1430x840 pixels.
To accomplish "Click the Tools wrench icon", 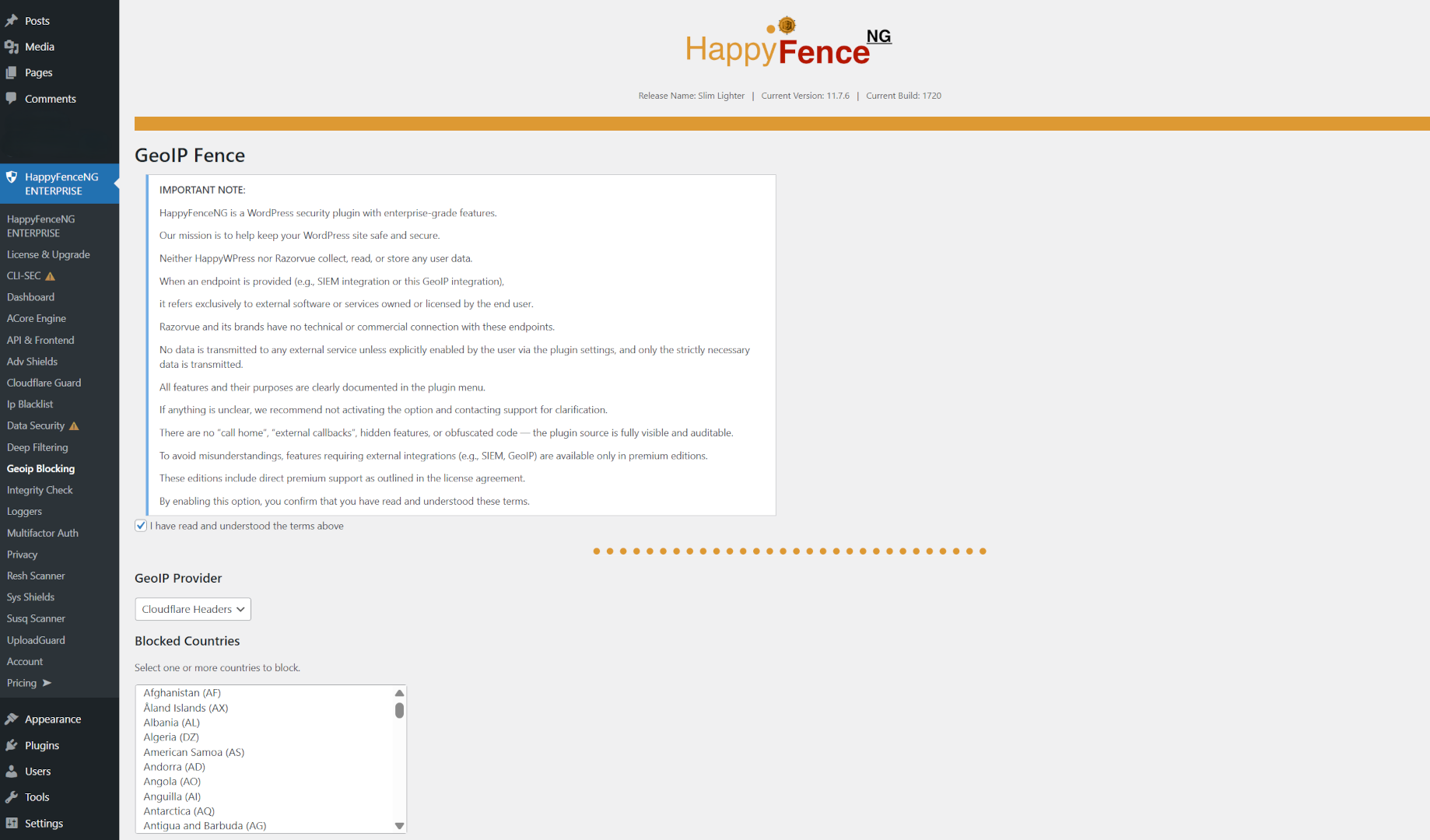I will pos(12,797).
